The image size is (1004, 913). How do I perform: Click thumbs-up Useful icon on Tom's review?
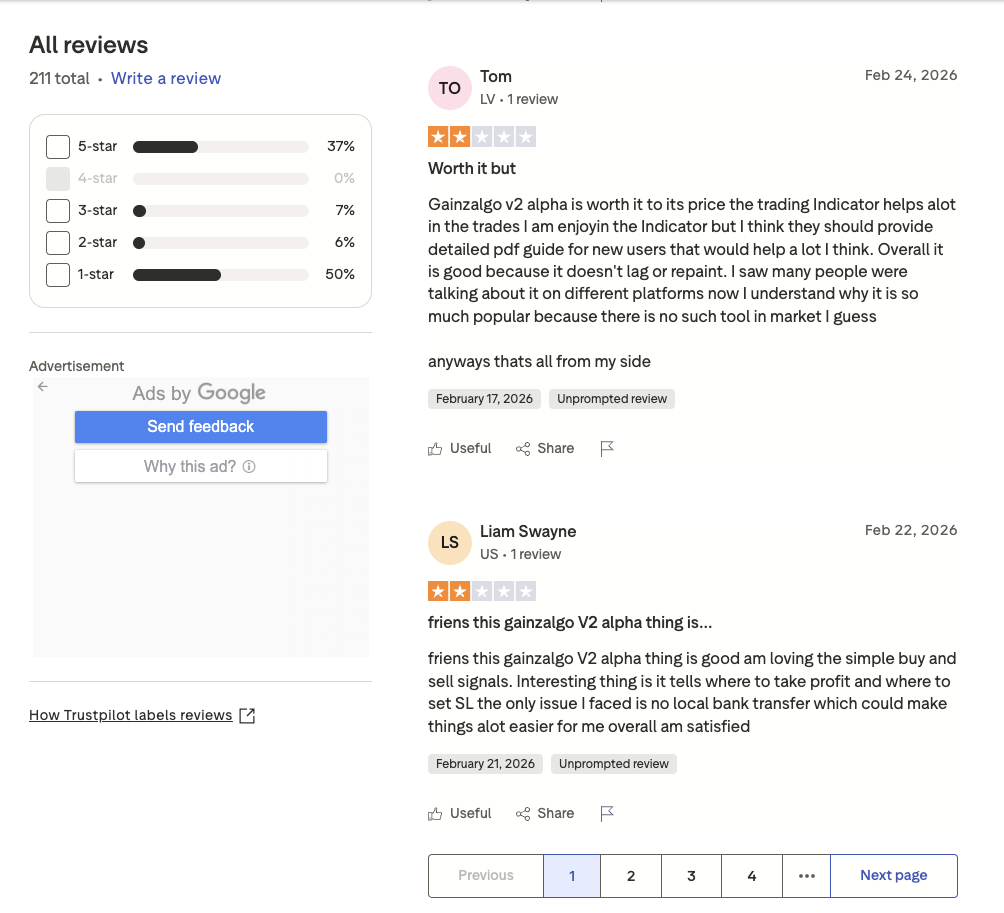pos(435,449)
